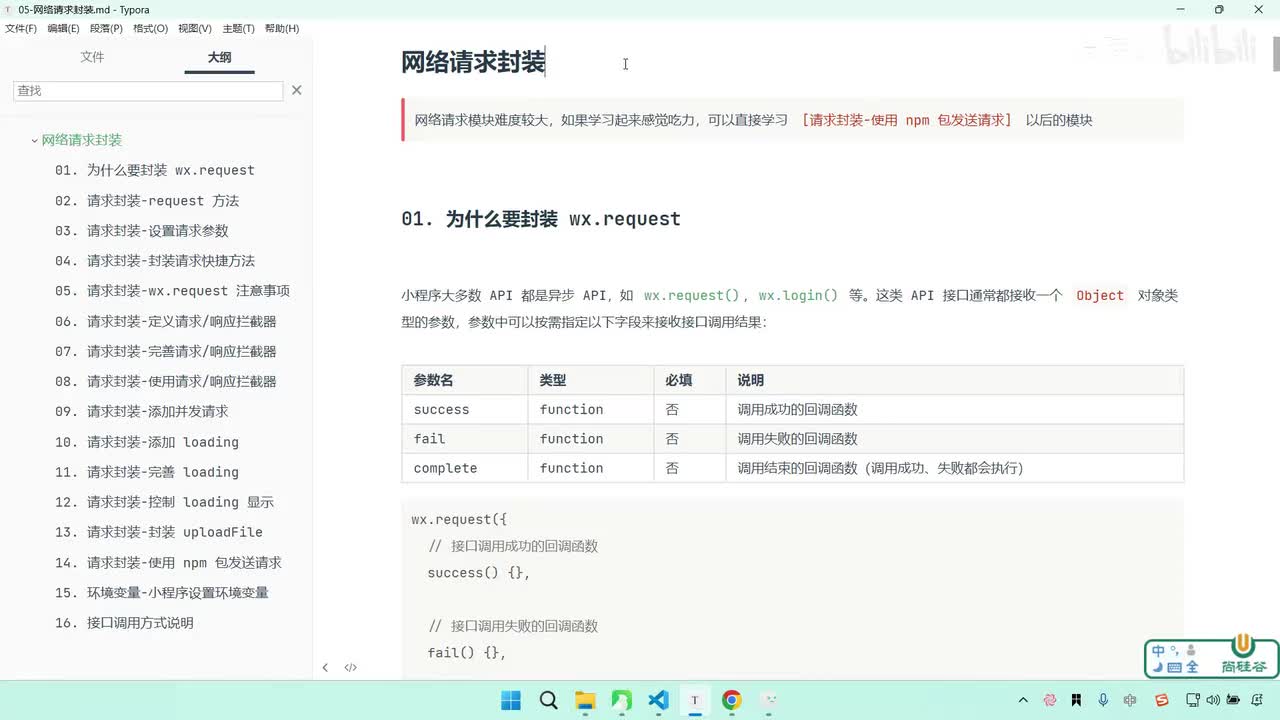The width and height of the screenshot is (1280, 720).
Task: Jump to 15. 环境变量-小程序设置环境变量
Action: click(162, 592)
